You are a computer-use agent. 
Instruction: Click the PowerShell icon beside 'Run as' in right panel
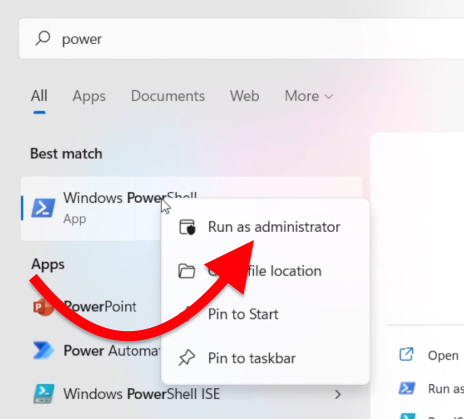pos(407,388)
